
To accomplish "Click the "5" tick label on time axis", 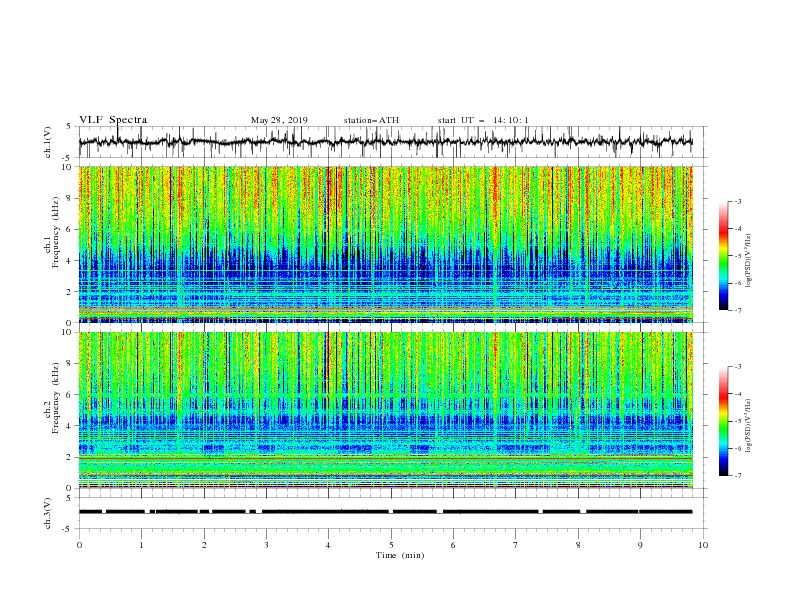I will pos(391,545).
